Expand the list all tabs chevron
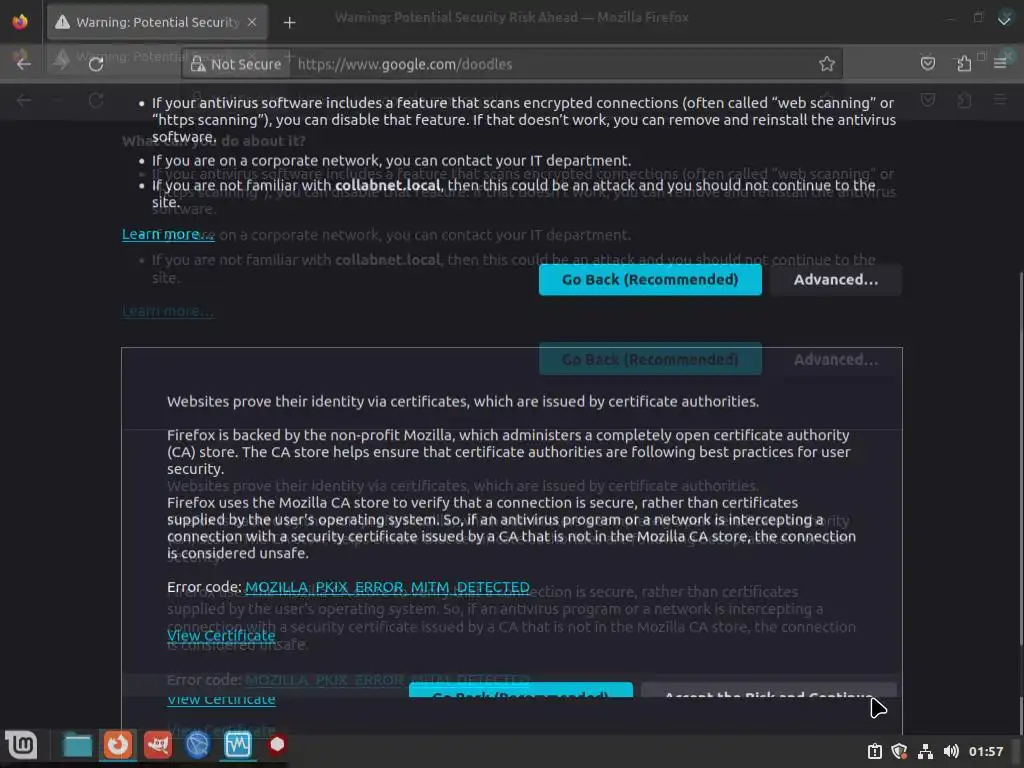1024x768 pixels. pyautogui.click(x=1004, y=20)
